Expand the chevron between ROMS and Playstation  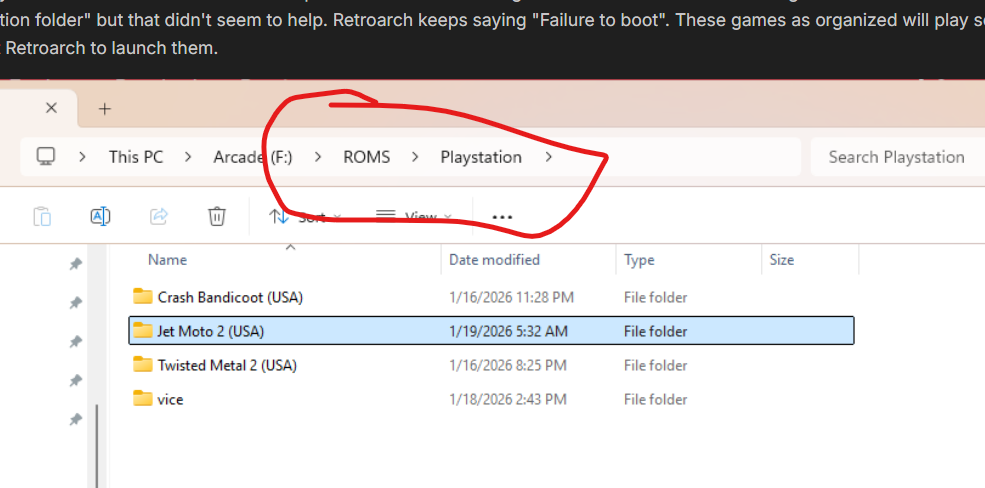(415, 157)
